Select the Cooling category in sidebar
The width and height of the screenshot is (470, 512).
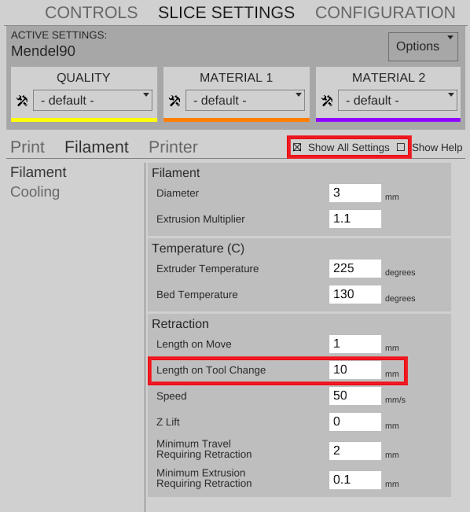coord(35,192)
